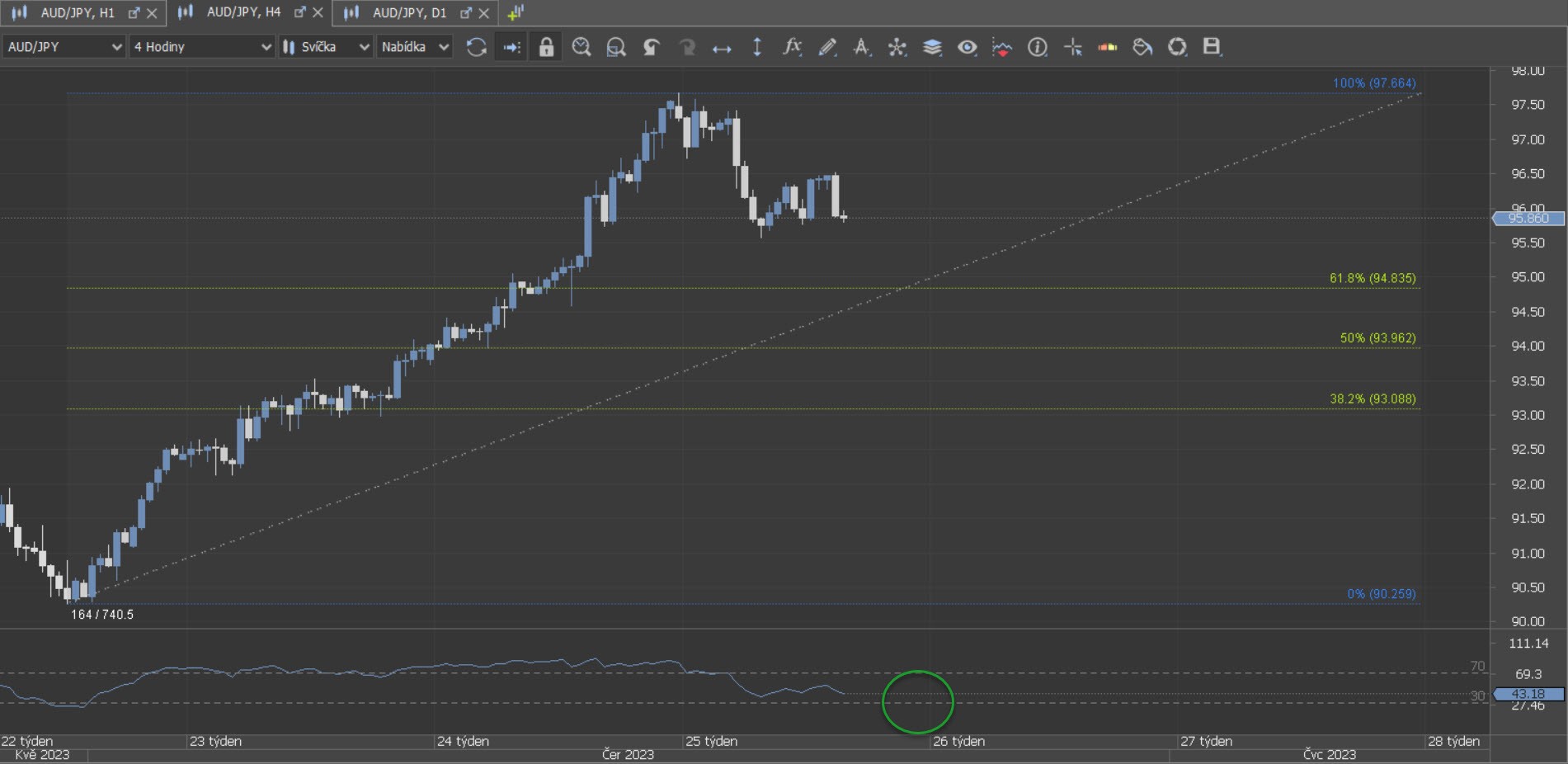Toggle auto-shift chart arrow button
Viewport: 1568px width, 764px height.
(x=511, y=47)
